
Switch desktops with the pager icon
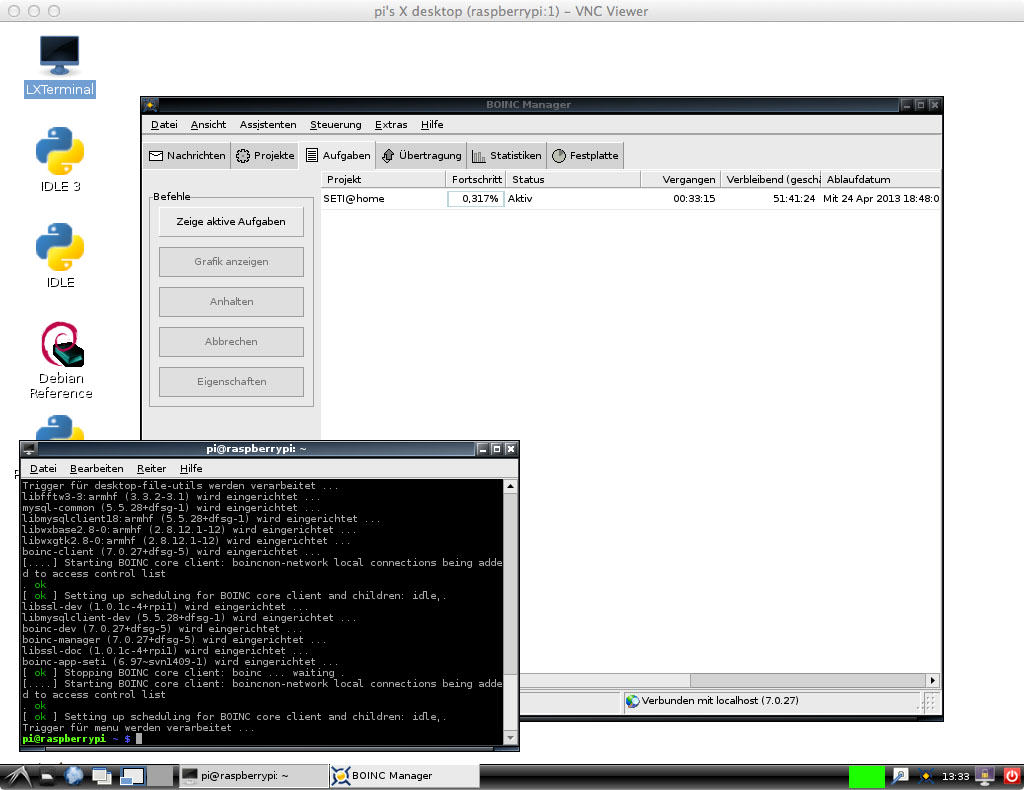pos(146,776)
